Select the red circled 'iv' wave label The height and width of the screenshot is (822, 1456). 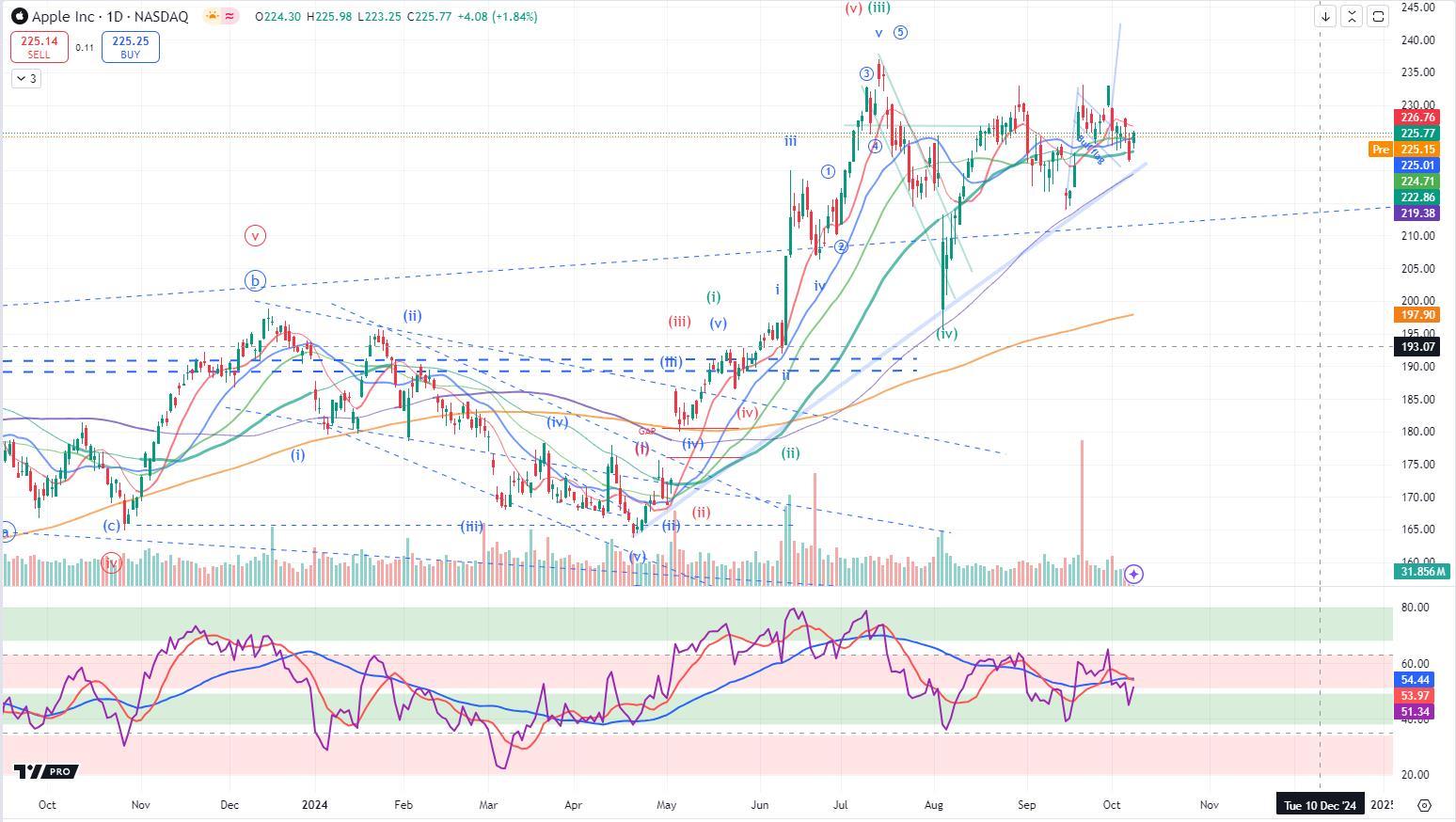(x=112, y=563)
